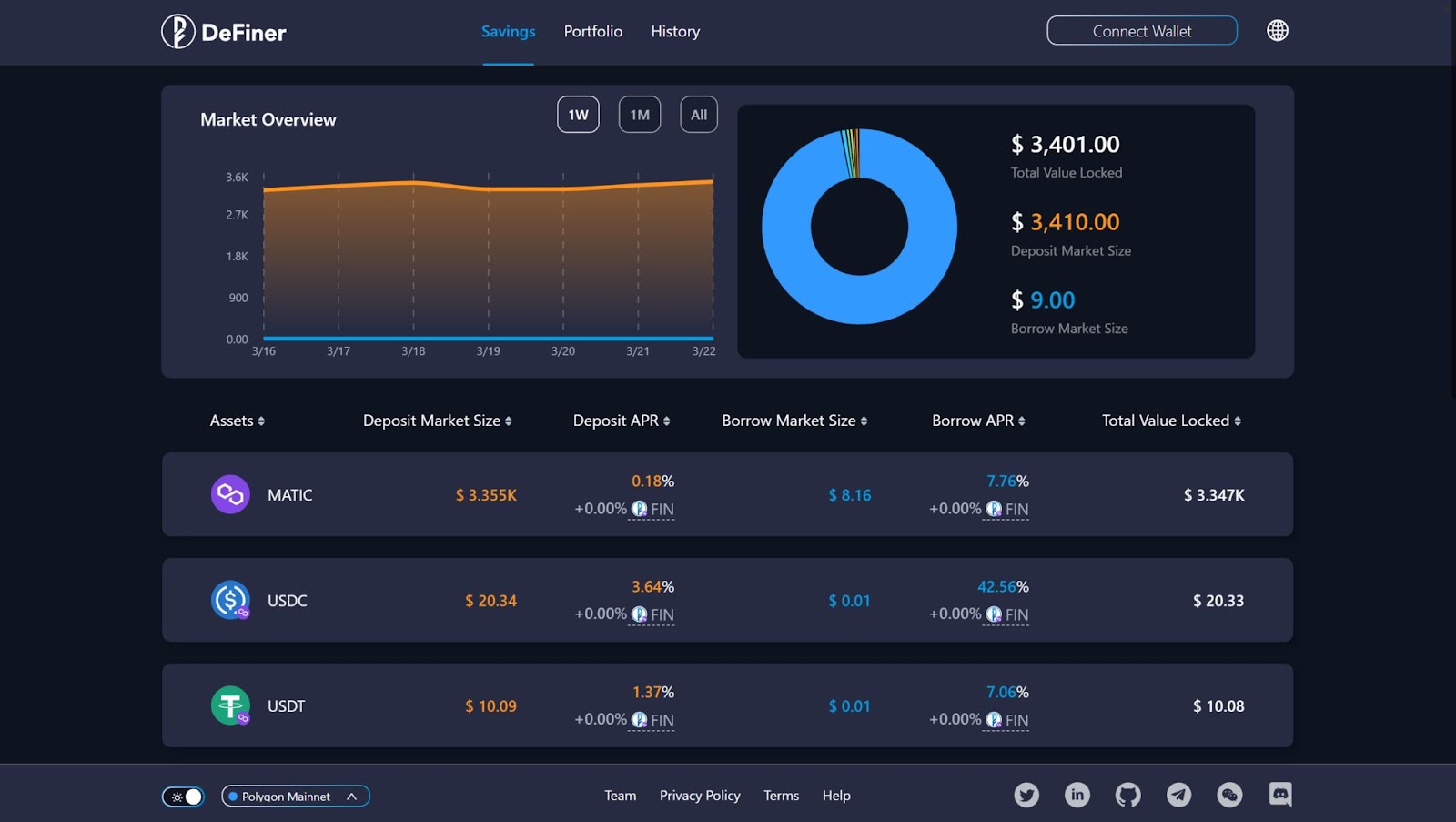Viewport: 1456px width, 822px height.
Task: Sort table by Deposit Market Size
Action: pos(438,421)
